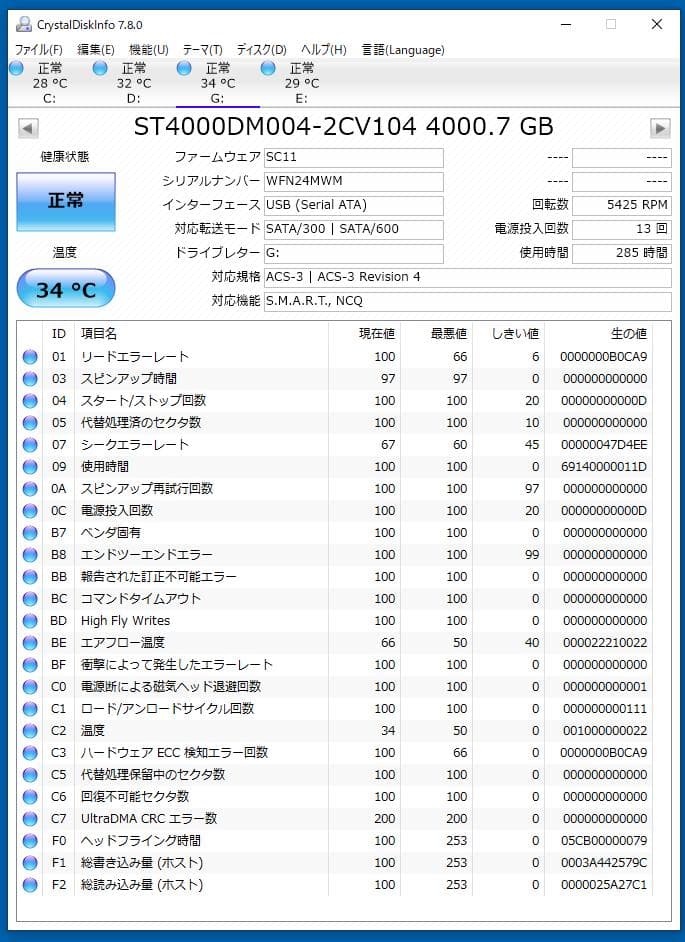Select row ロード/アンロードサイクル回数
685x942 pixels.
(335, 709)
